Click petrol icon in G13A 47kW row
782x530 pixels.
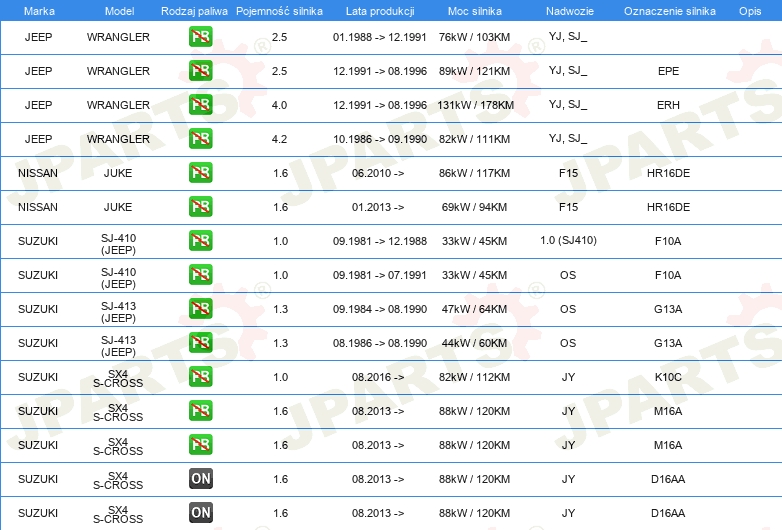tap(200, 309)
